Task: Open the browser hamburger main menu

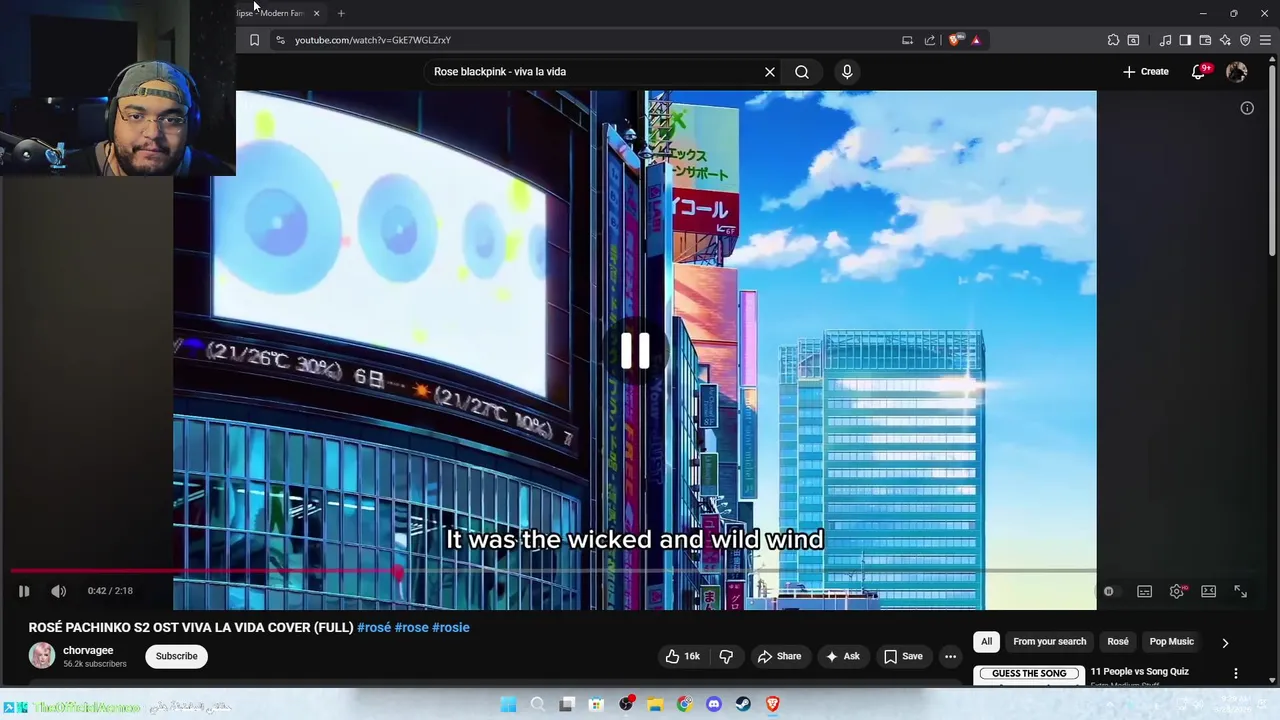Action: point(1265,40)
